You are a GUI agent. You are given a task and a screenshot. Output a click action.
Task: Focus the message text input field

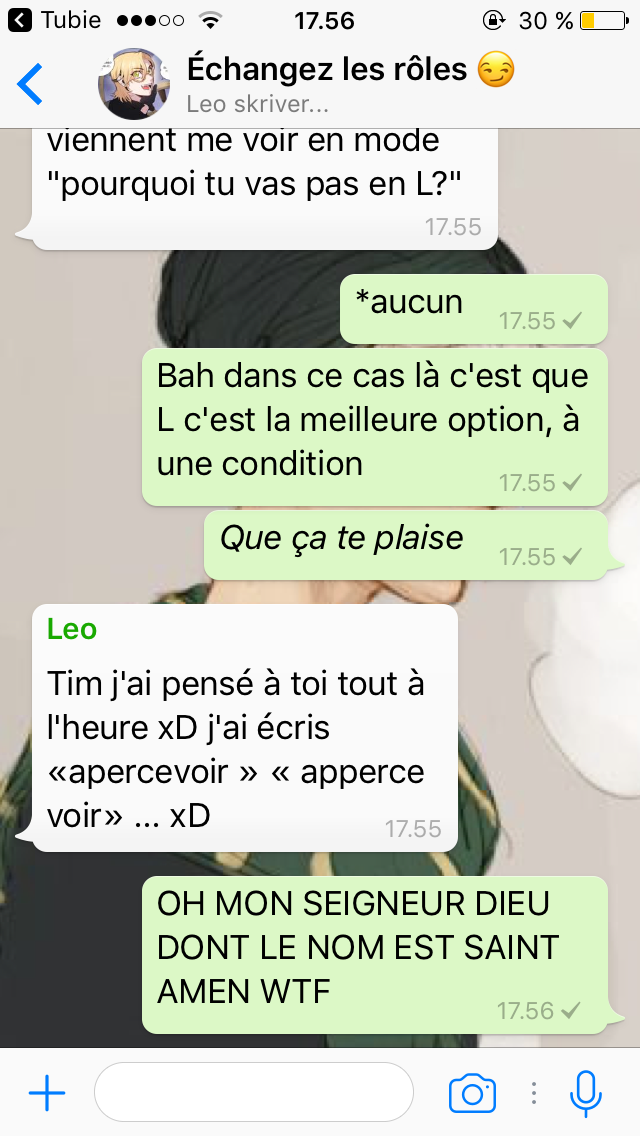click(x=254, y=1093)
